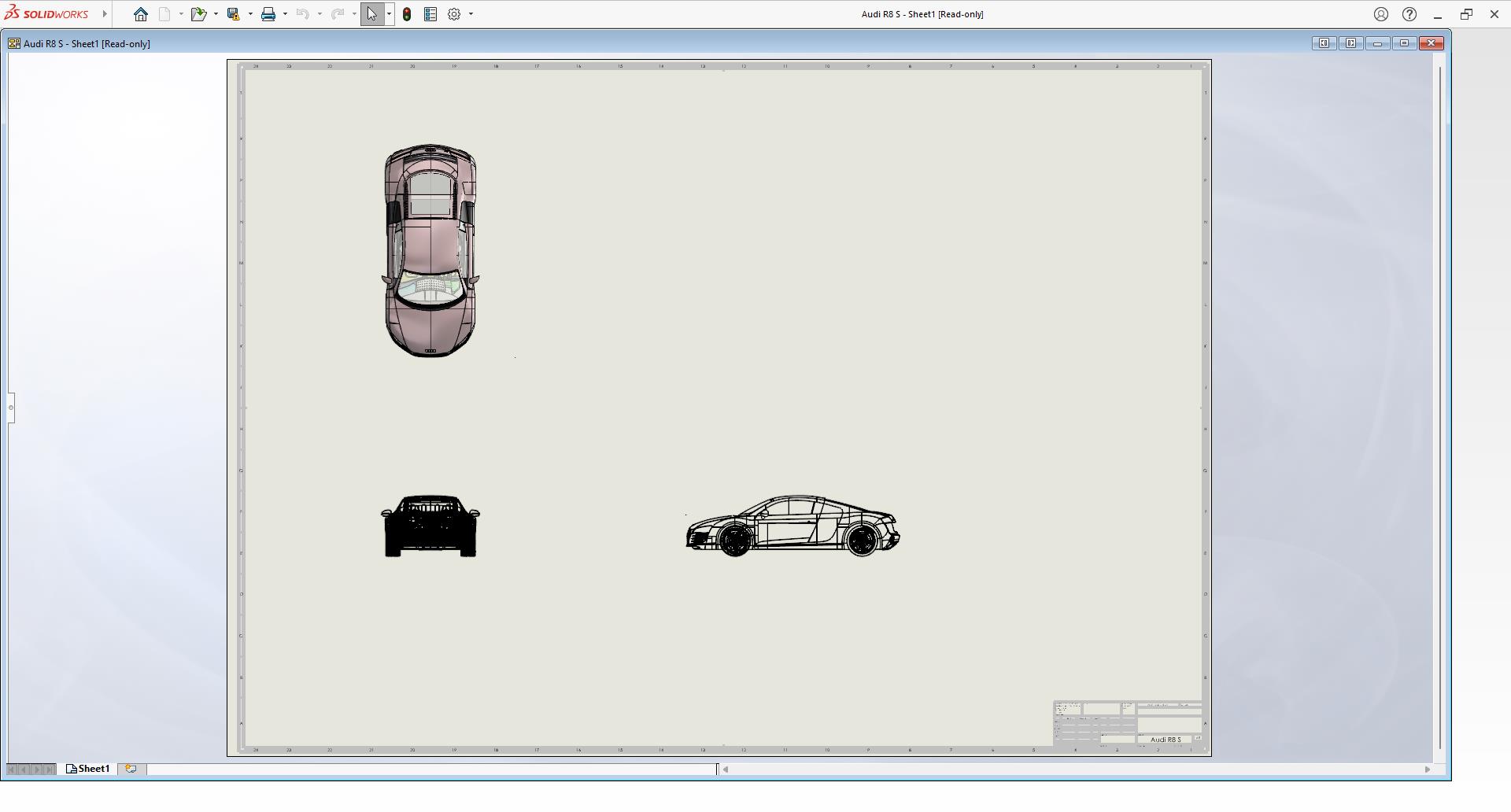The width and height of the screenshot is (1511, 812).
Task: Expand the SOLIDWORKS menu flyout arrow
Action: click(105, 14)
